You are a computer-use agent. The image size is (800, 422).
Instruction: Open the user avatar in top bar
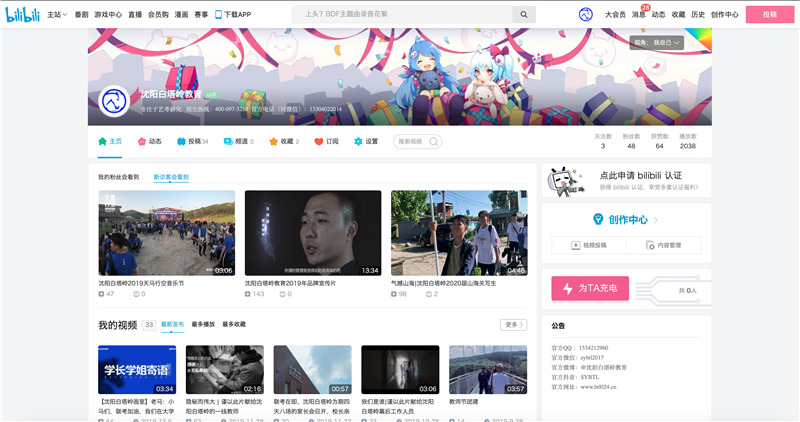point(586,14)
